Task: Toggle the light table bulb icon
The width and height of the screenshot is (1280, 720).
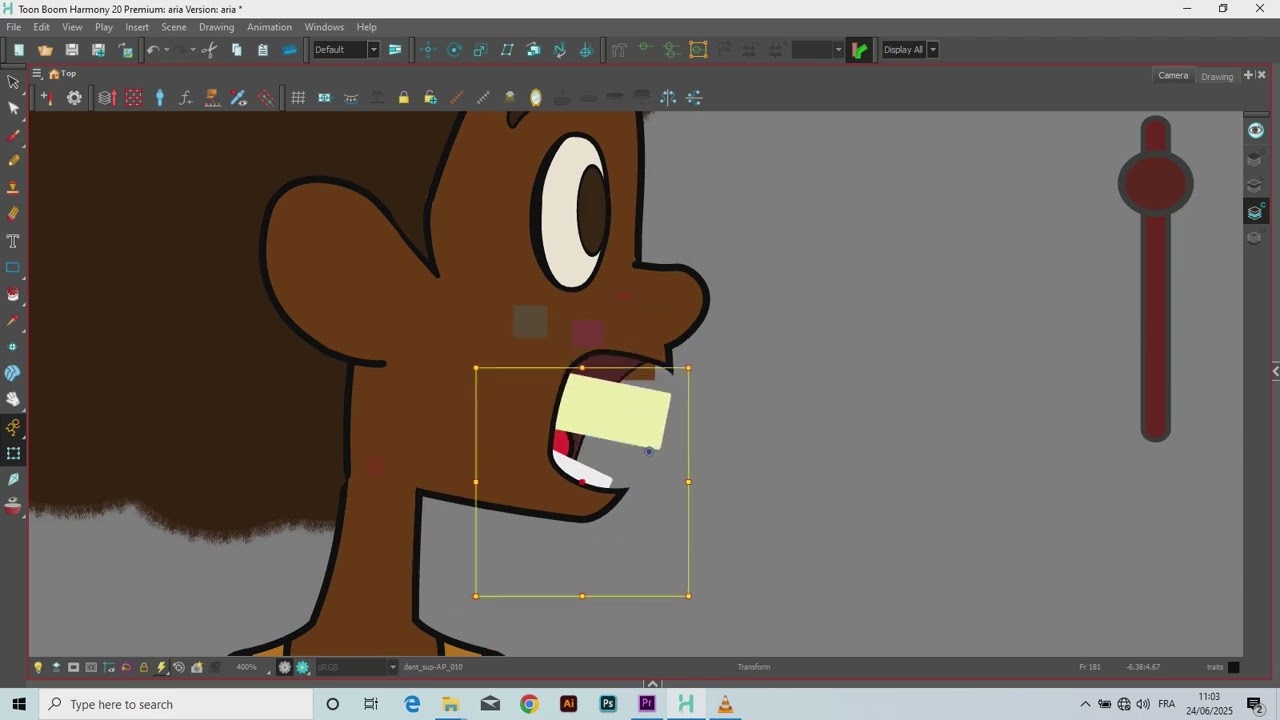Action: [x=38, y=667]
